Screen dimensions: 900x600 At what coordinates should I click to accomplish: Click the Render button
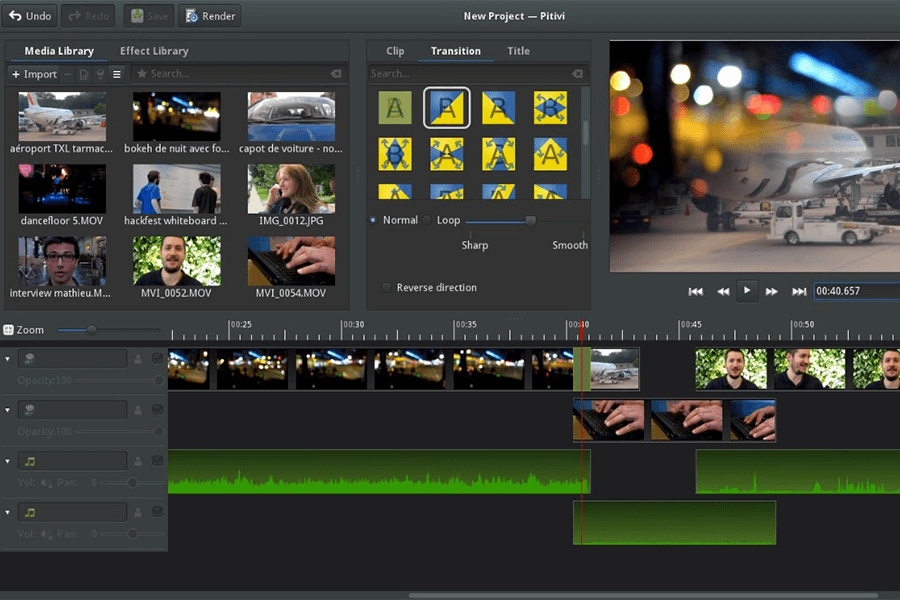(x=209, y=16)
